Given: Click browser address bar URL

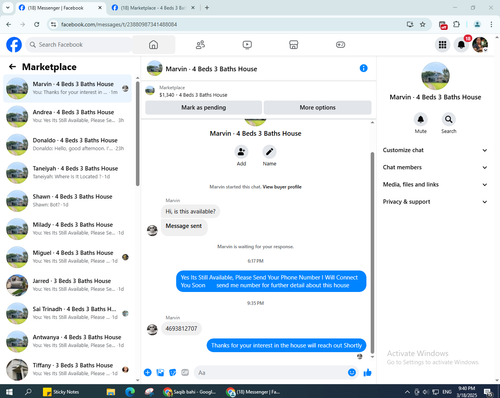Looking at the screenshot, I should point(119,24).
